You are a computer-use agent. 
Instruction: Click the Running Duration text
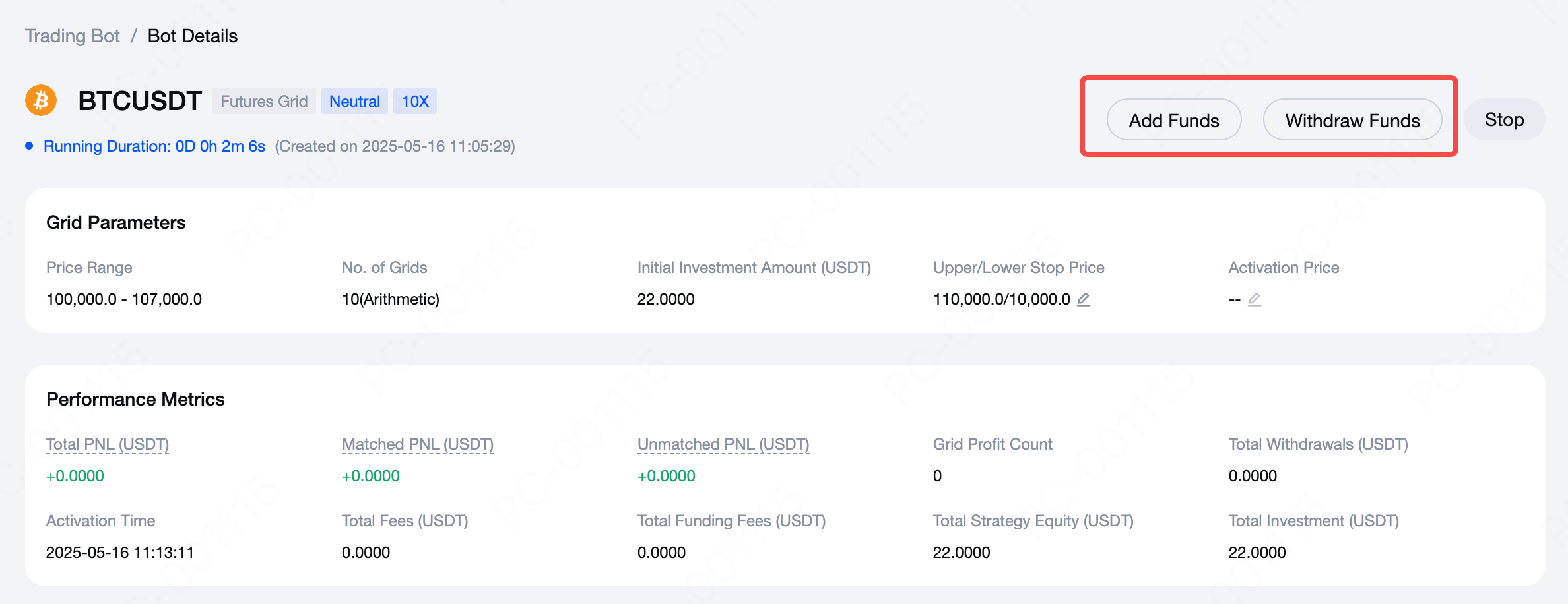click(x=154, y=146)
